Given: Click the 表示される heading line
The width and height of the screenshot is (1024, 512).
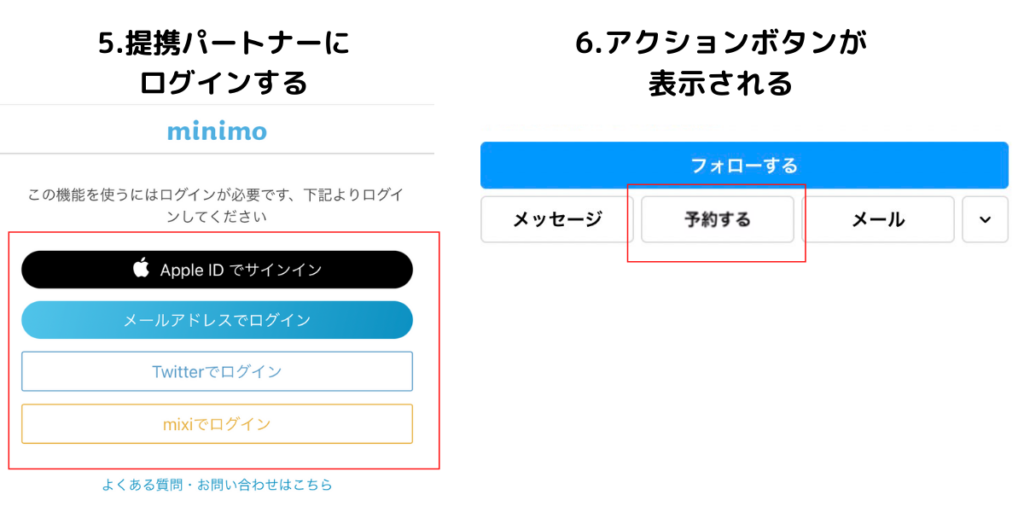Looking at the screenshot, I should 720,83.
